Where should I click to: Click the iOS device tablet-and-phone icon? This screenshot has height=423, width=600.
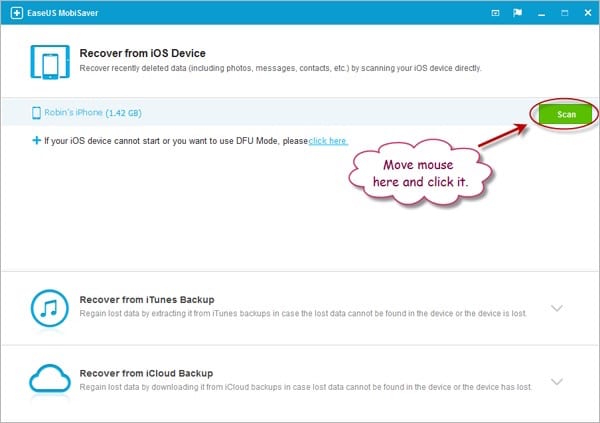(50, 62)
